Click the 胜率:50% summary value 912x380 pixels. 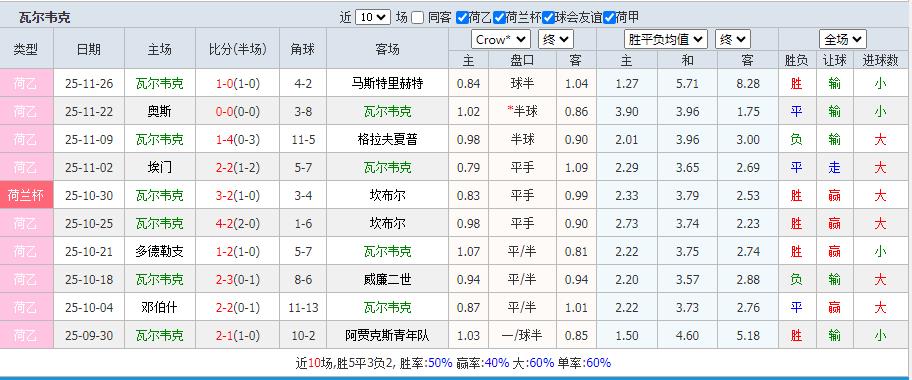[x=427, y=363]
